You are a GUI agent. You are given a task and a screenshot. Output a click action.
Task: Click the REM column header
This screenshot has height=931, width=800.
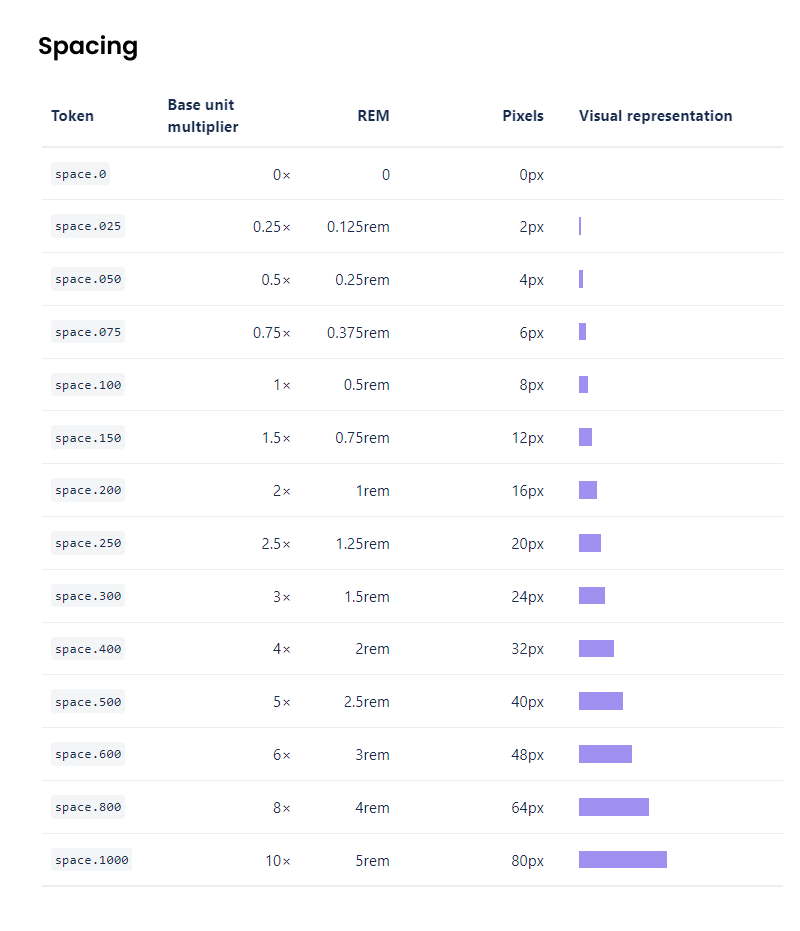[373, 116]
